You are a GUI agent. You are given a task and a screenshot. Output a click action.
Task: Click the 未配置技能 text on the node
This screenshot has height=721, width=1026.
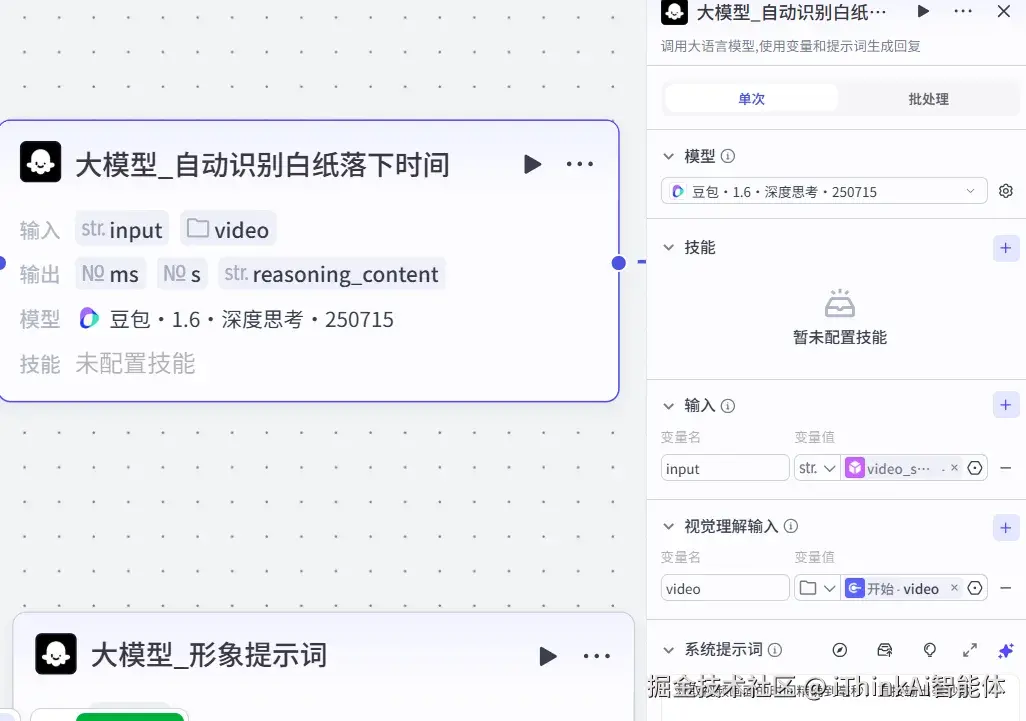[x=135, y=364]
